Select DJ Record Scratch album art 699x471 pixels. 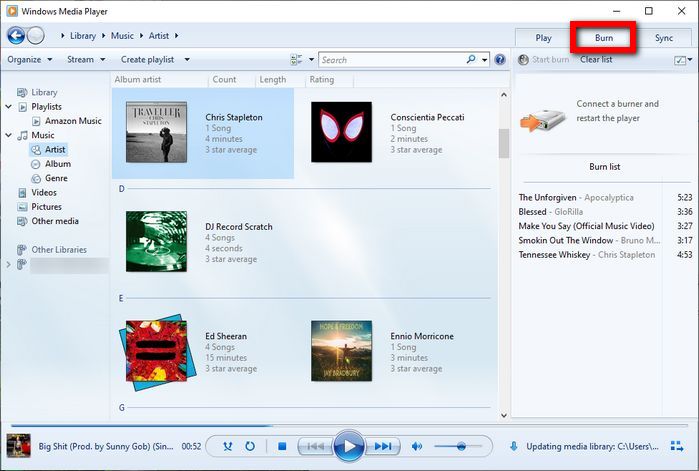(156, 242)
